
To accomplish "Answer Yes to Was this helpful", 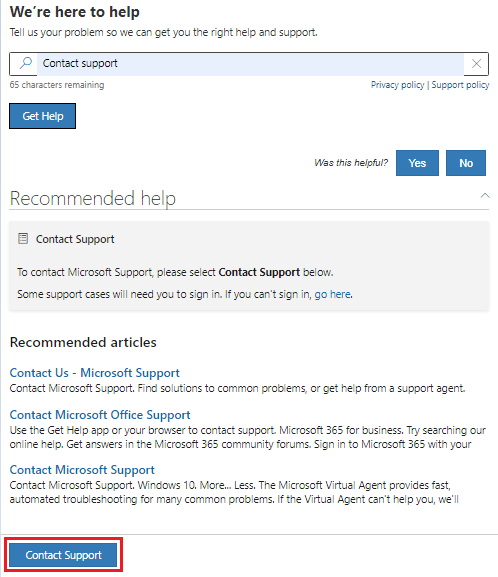I will point(417,163).
